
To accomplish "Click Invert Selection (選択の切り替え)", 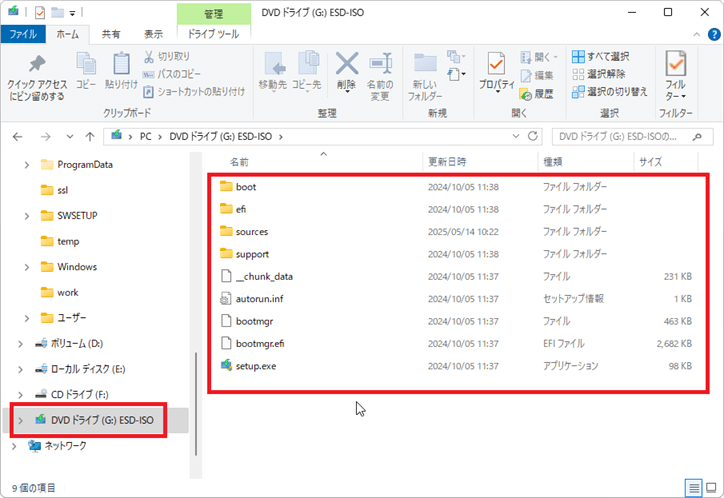I will [x=609, y=92].
